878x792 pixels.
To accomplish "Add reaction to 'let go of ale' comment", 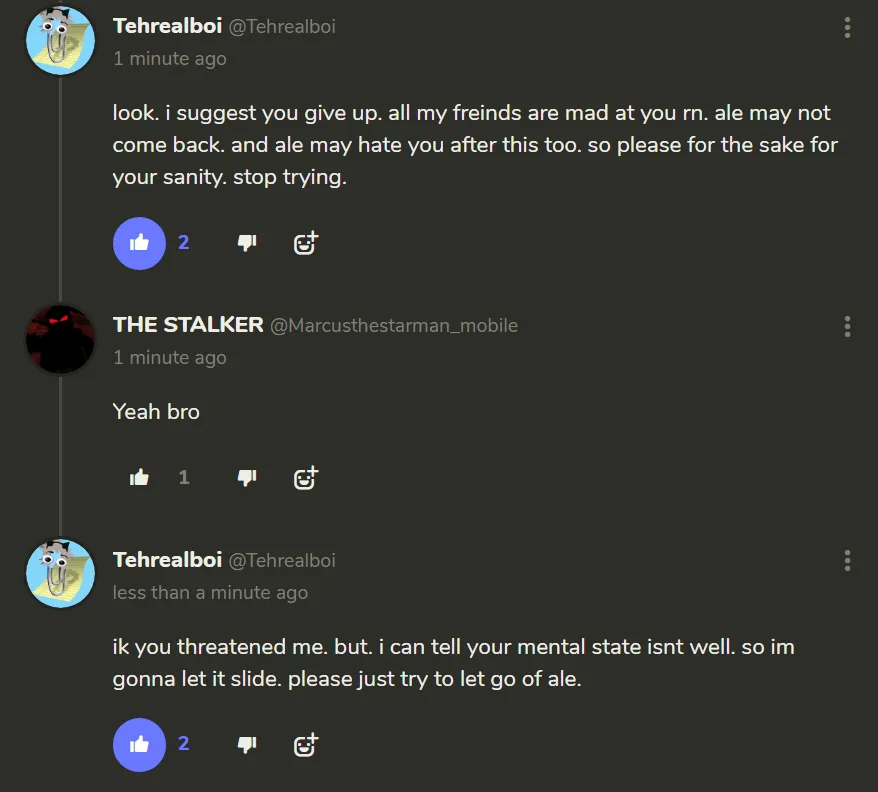I will [x=306, y=744].
